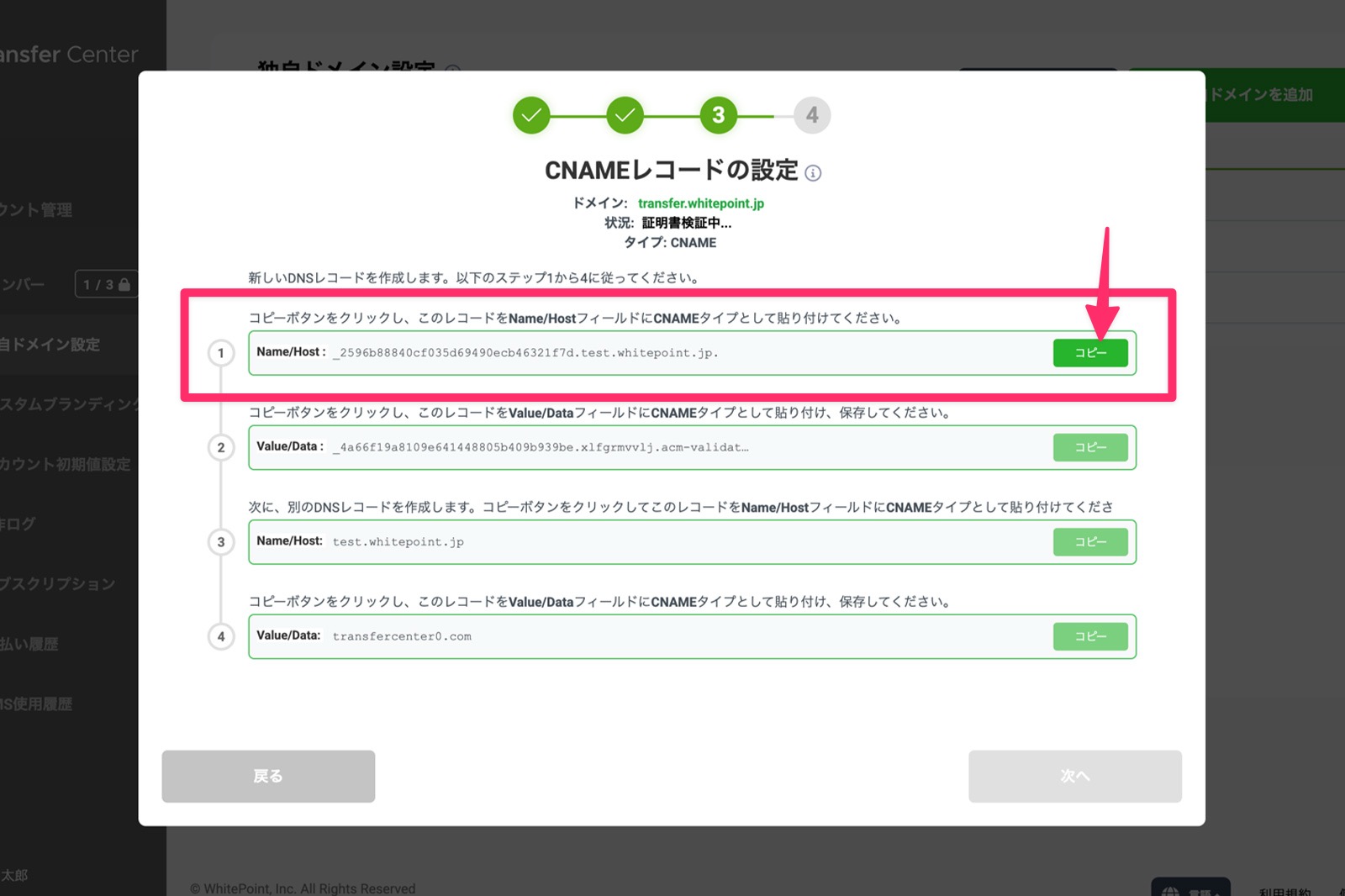Screen dimensions: 1345x896
Task: Click the numbered circle 2 beside Value/Data
Action: coord(221,447)
